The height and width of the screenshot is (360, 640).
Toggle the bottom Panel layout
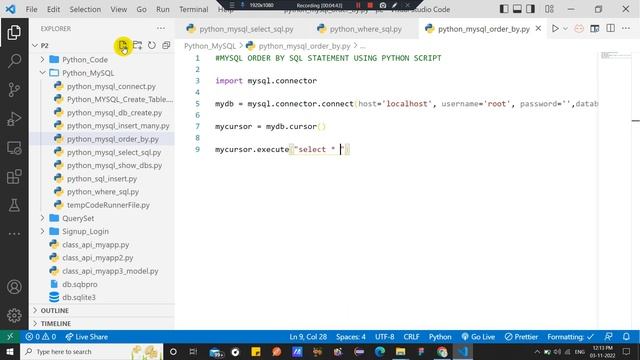[517, 9]
